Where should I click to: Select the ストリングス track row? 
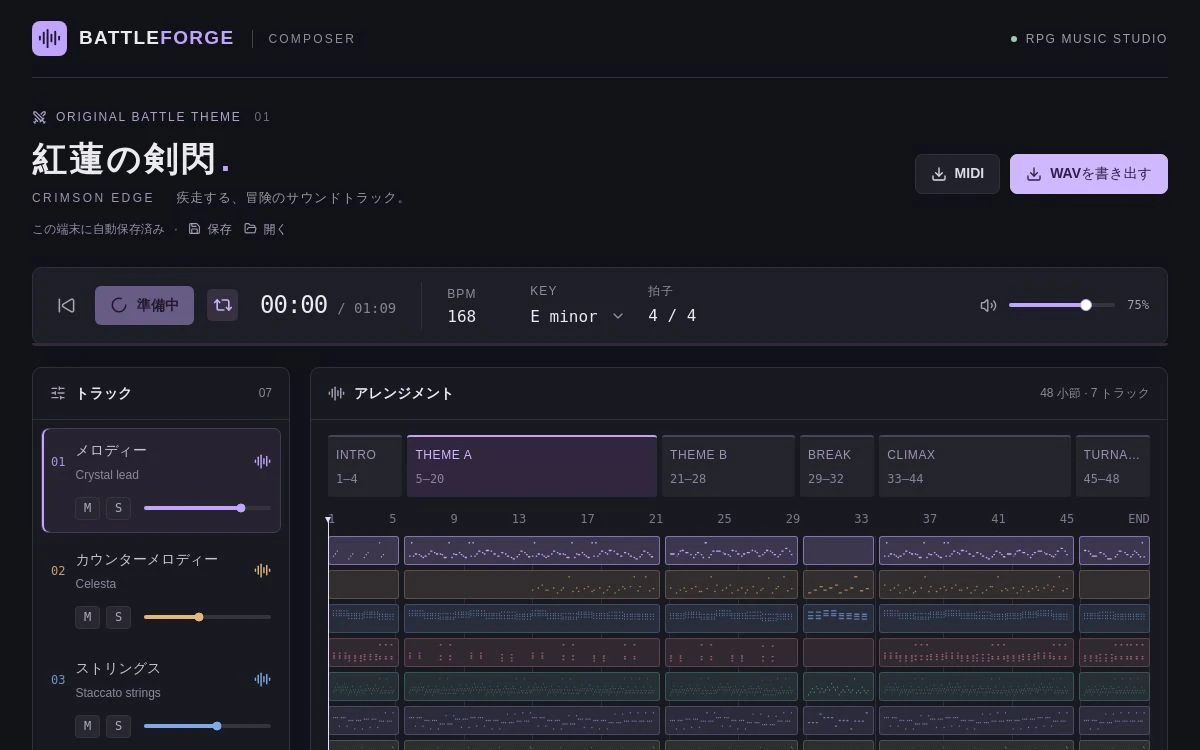point(161,696)
